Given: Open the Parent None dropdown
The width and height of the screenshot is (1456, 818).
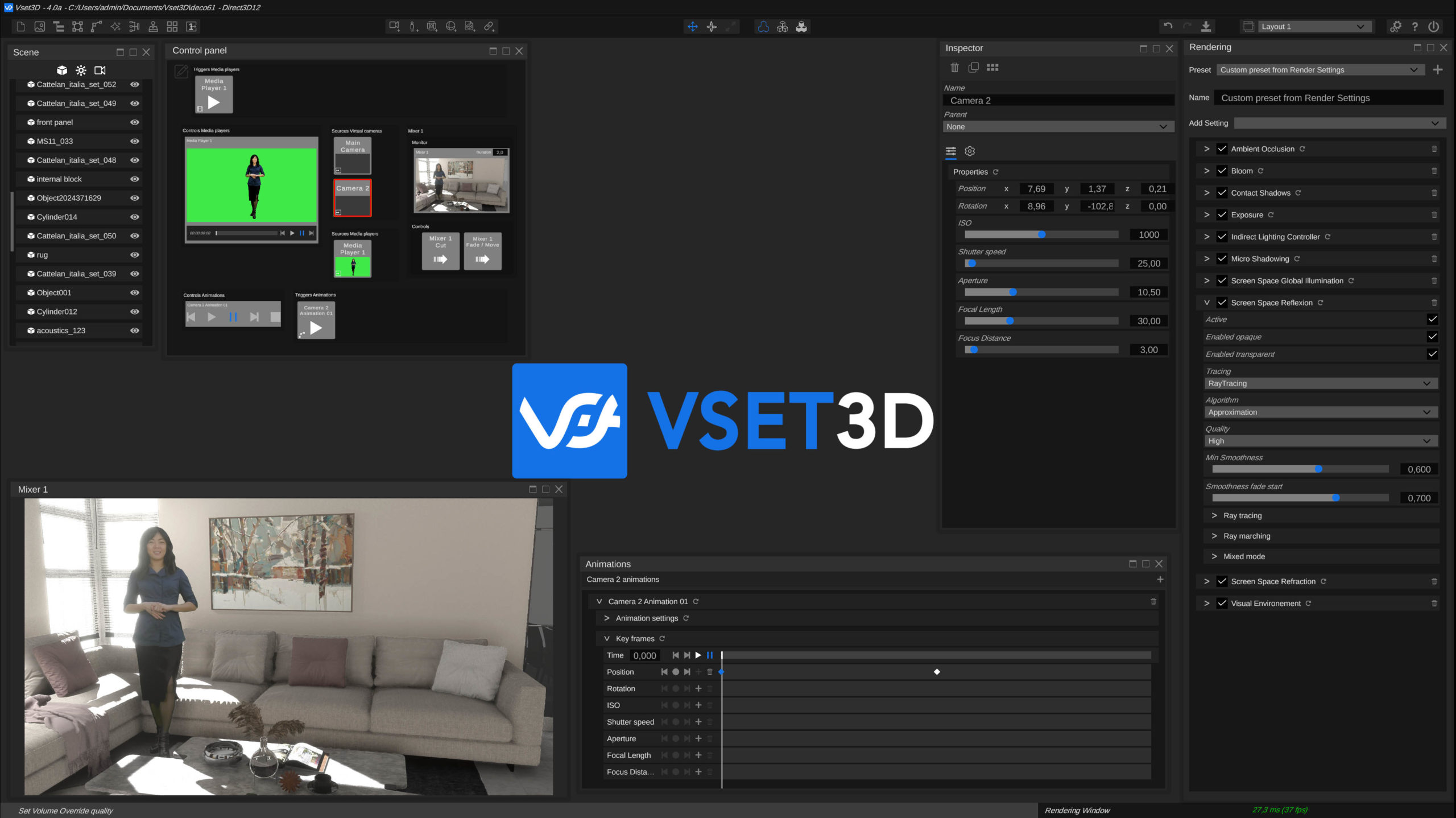Looking at the screenshot, I should pos(1058,127).
